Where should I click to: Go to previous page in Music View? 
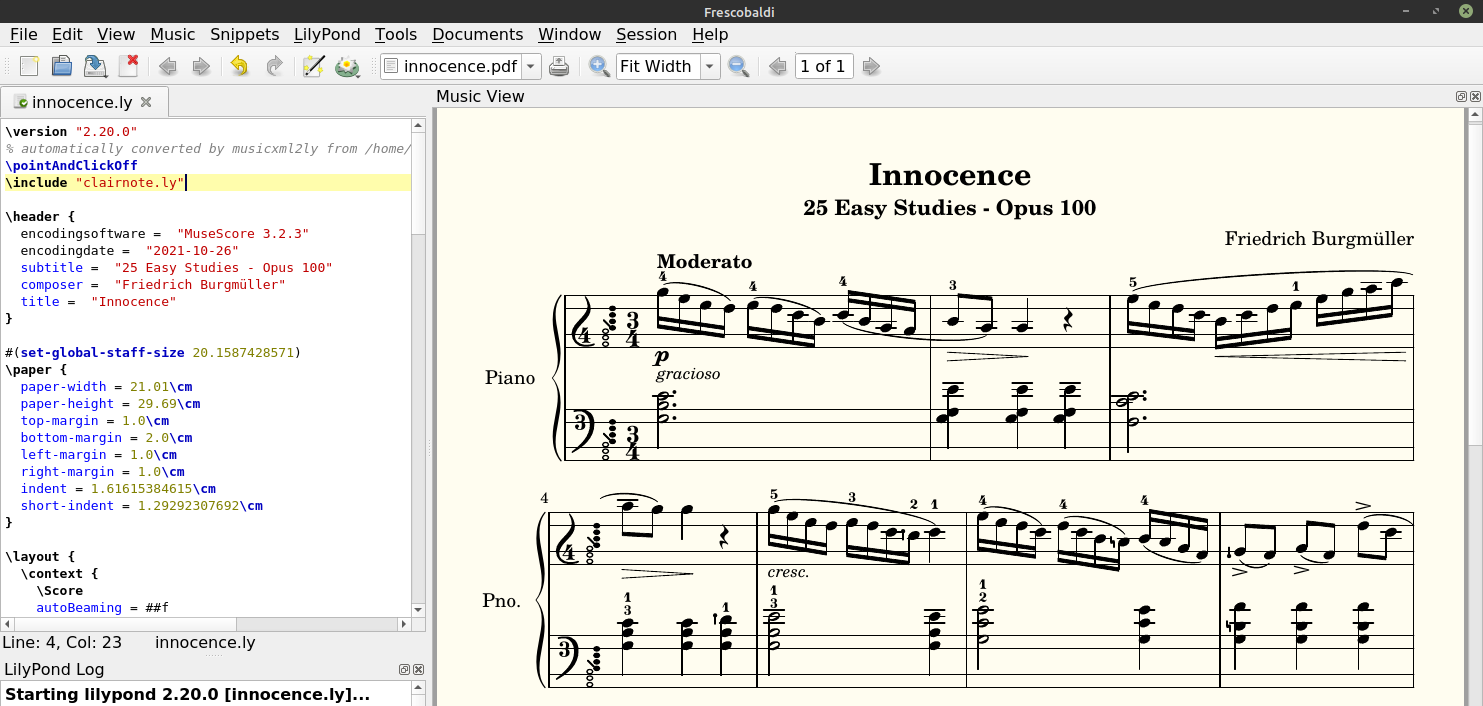(x=778, y=66)
